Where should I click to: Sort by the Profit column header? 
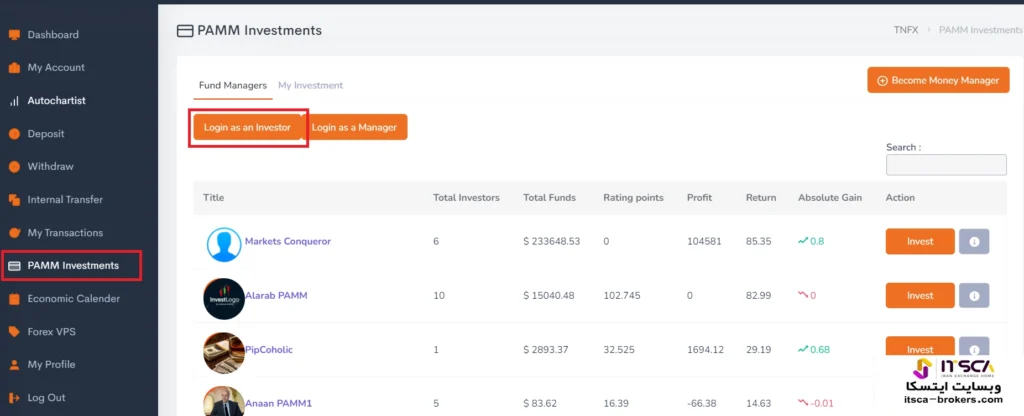pyautogui.click(x=699, y=197)
